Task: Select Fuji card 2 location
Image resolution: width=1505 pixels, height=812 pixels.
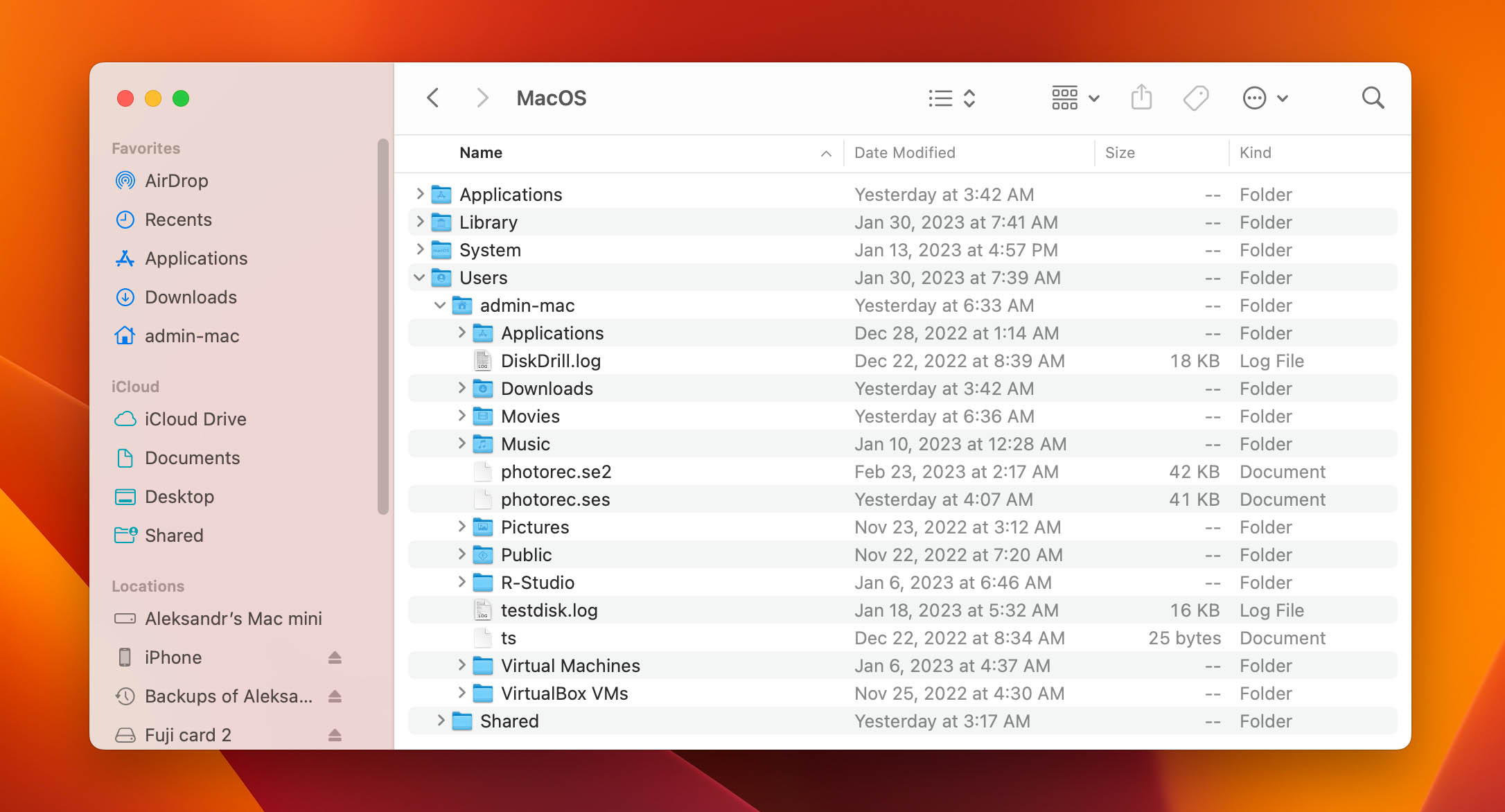Action: pos(188,735)
